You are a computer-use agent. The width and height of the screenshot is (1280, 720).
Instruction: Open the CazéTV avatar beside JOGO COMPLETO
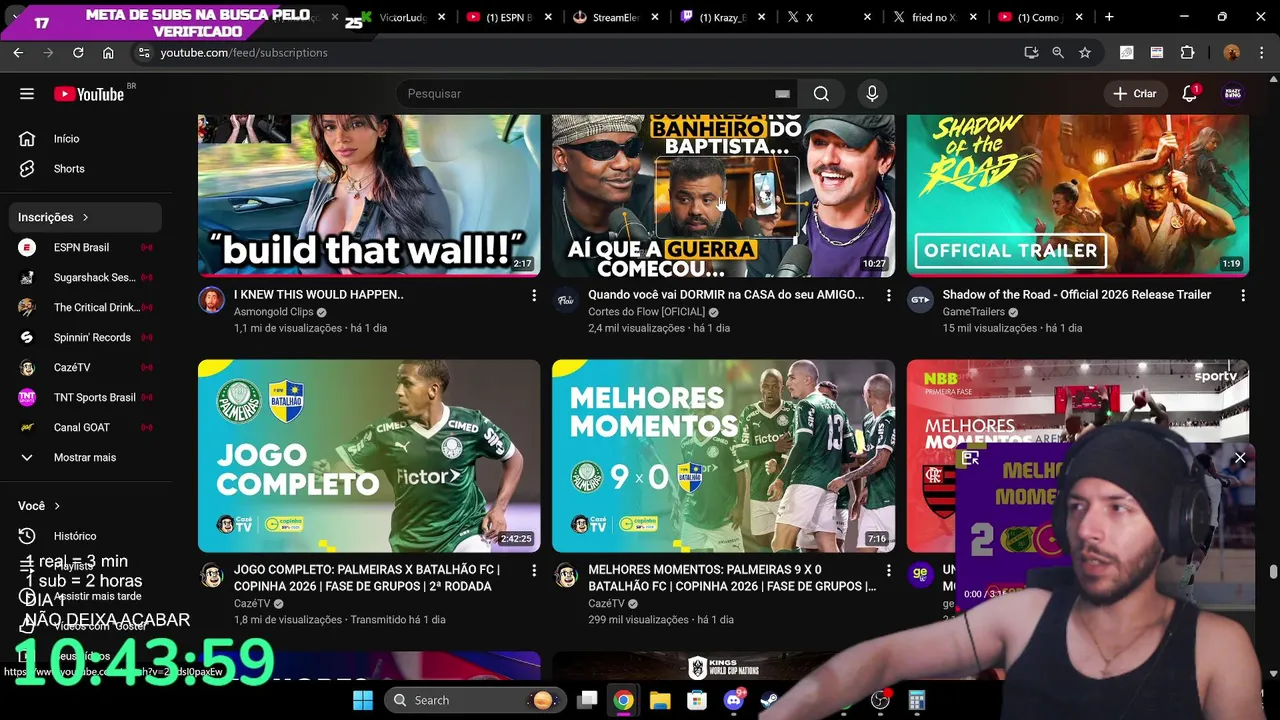pos(211,575)
